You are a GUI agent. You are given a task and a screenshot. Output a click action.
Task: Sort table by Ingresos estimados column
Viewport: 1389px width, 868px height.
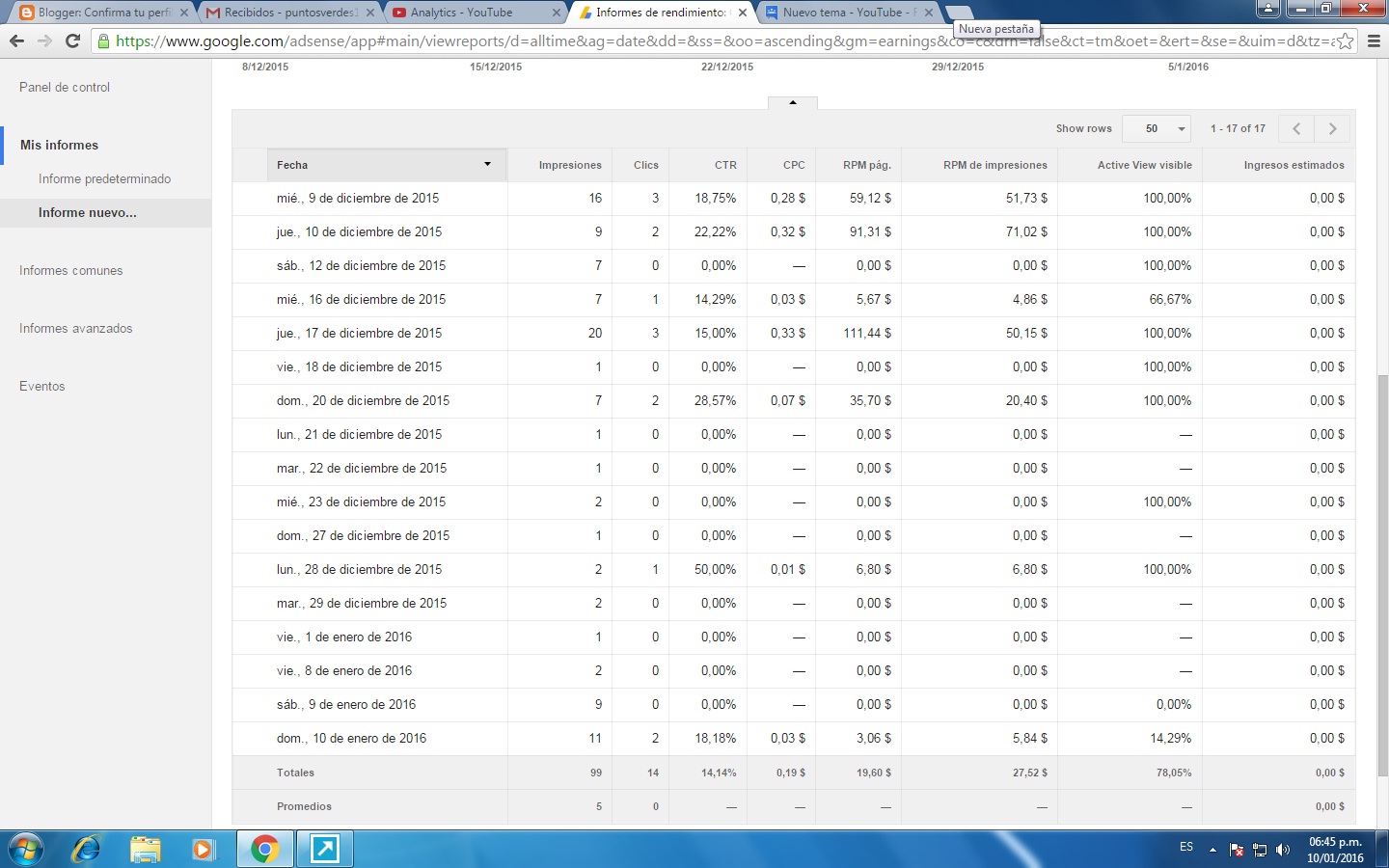coord(1294,165)
